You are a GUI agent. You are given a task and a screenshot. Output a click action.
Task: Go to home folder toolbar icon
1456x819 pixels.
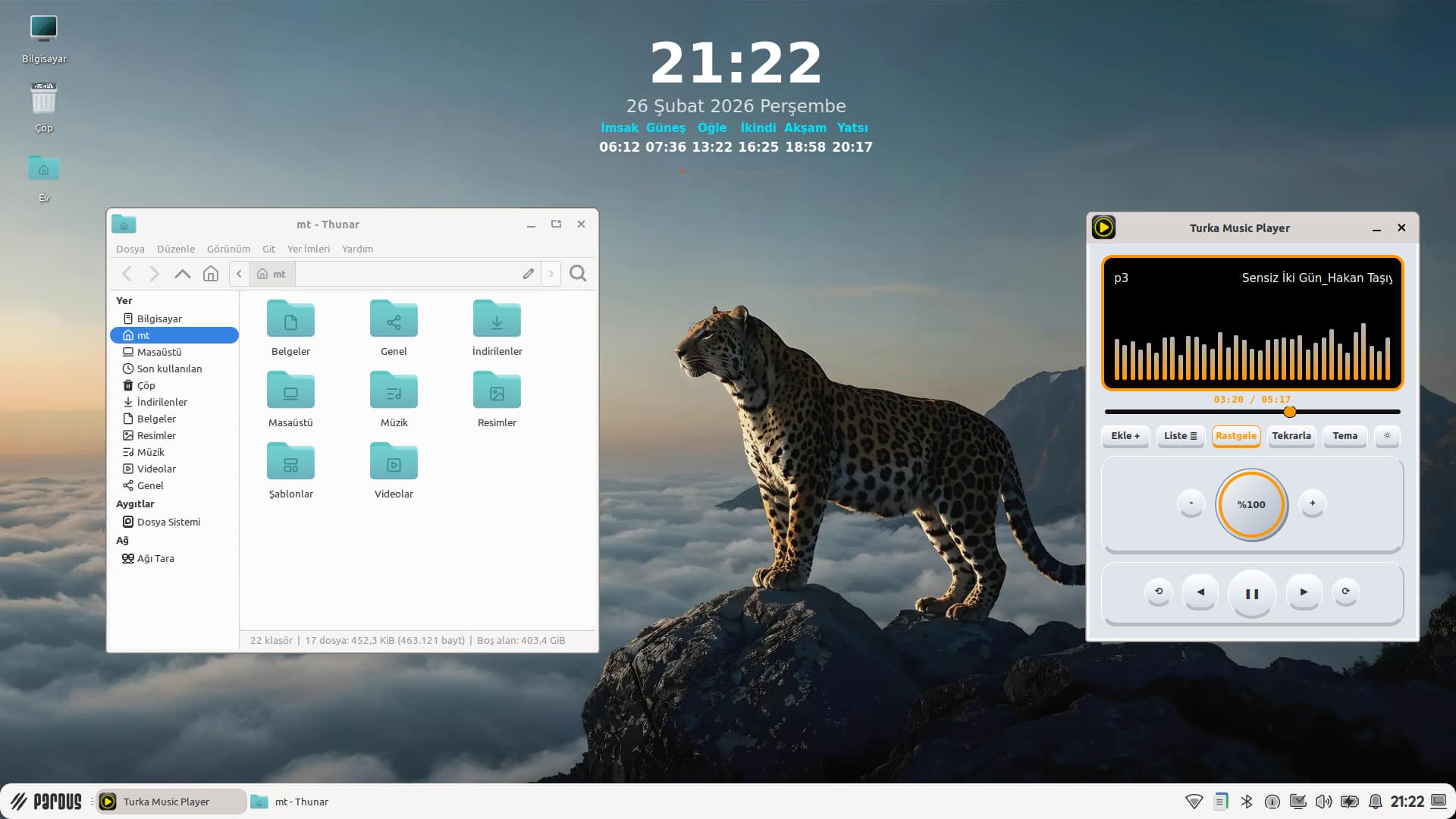coord(211,274)
